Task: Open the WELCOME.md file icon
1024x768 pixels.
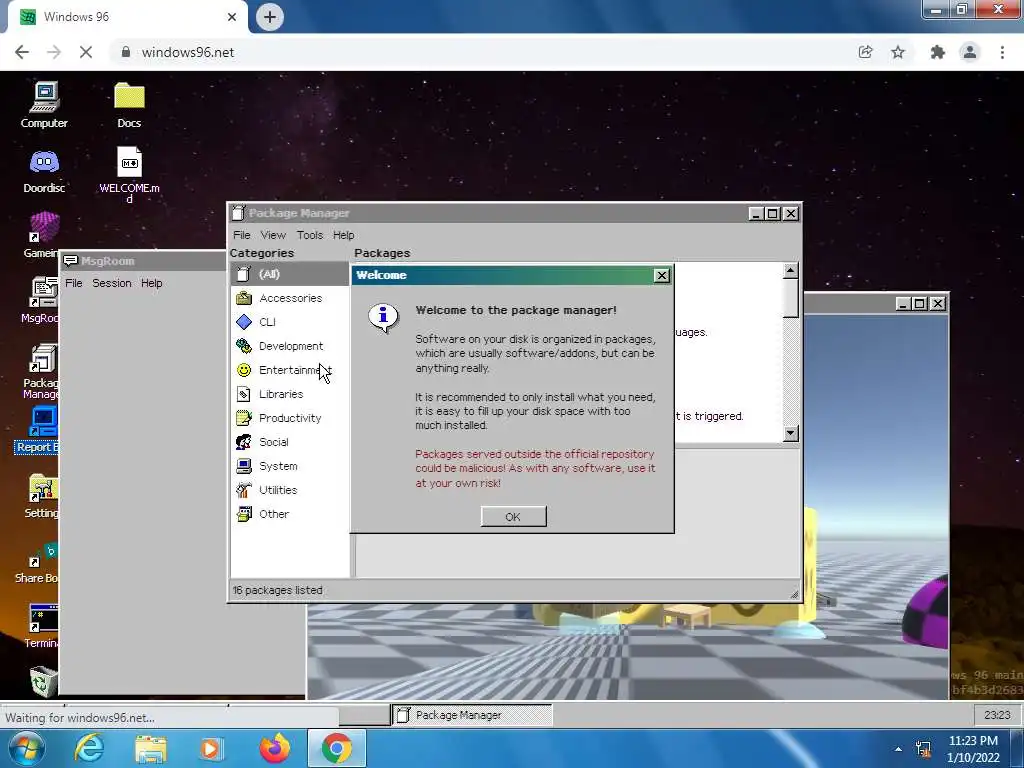Action: click(x=129, y=174)
